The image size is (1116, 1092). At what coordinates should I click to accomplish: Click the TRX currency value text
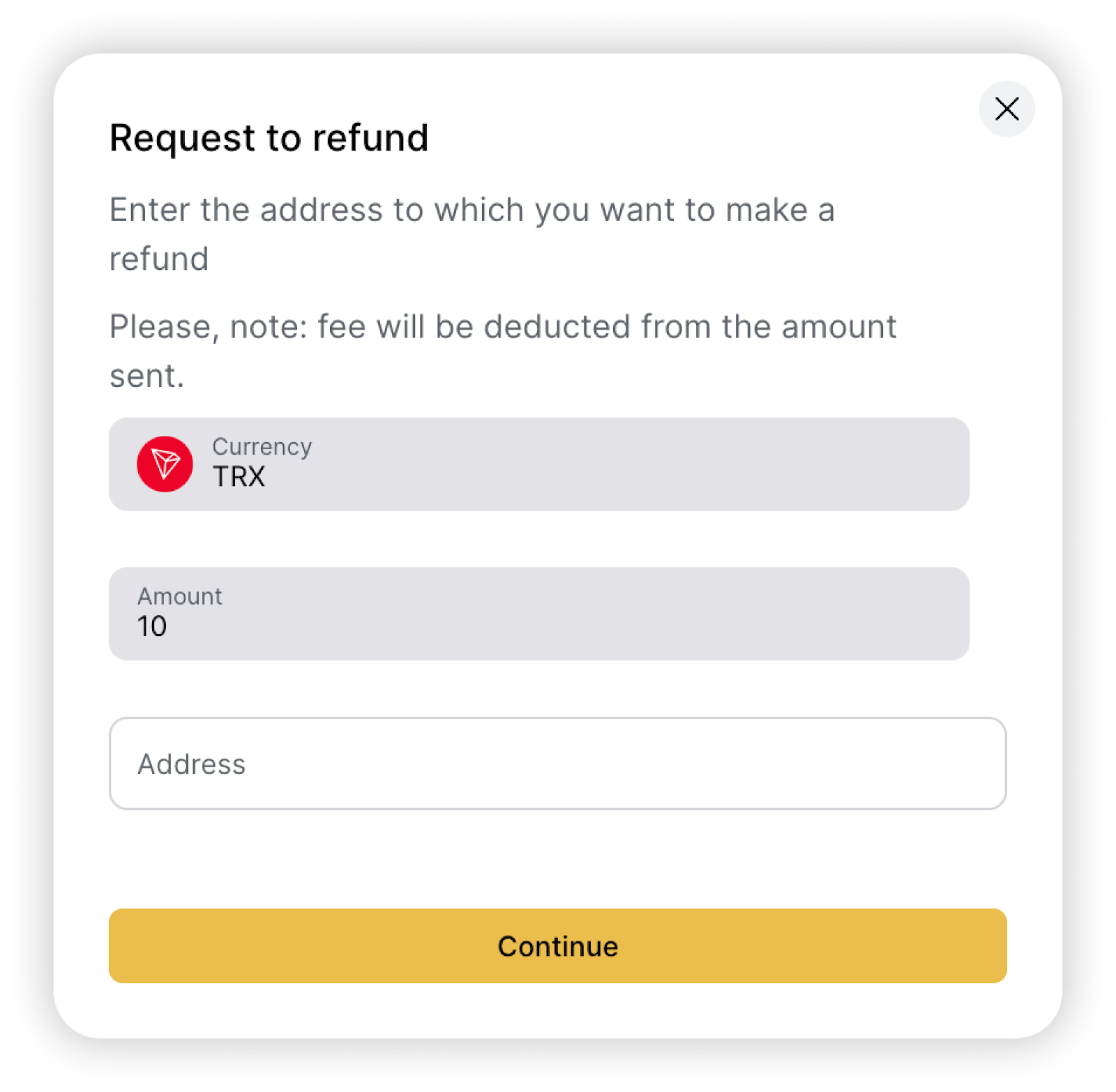pos(239,477)
